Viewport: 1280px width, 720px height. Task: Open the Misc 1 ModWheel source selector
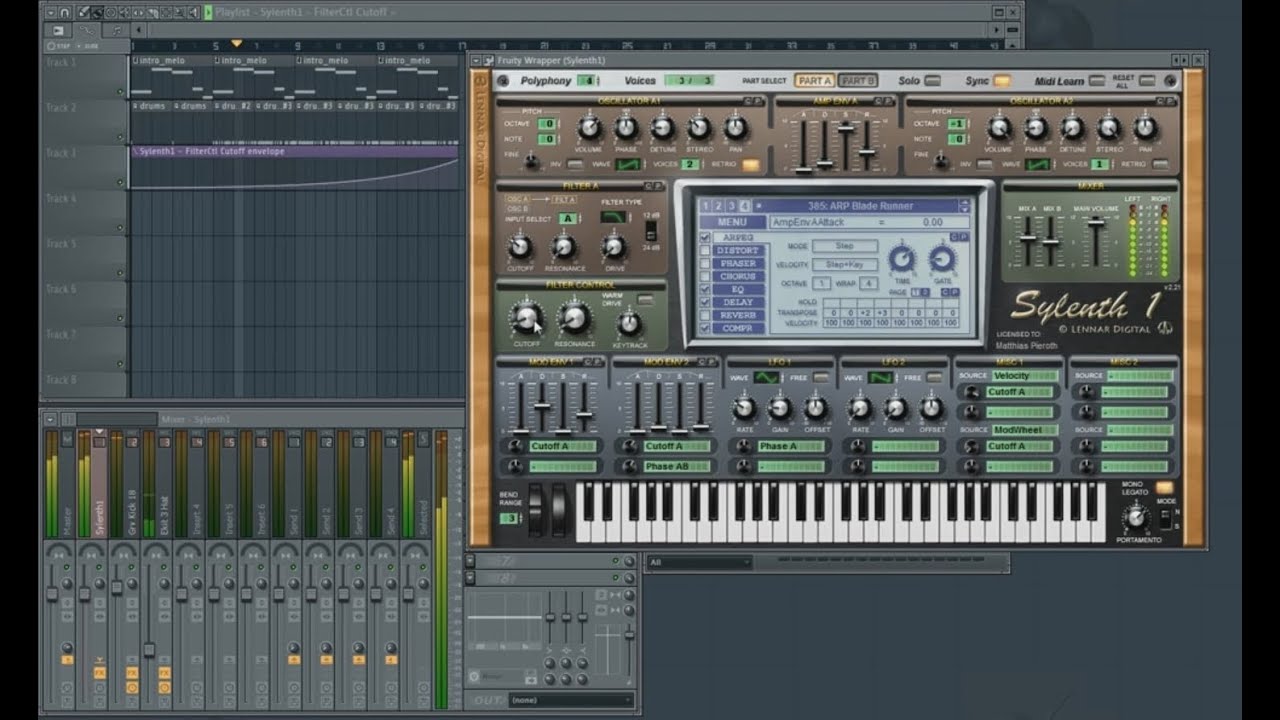coord(1025,430)
